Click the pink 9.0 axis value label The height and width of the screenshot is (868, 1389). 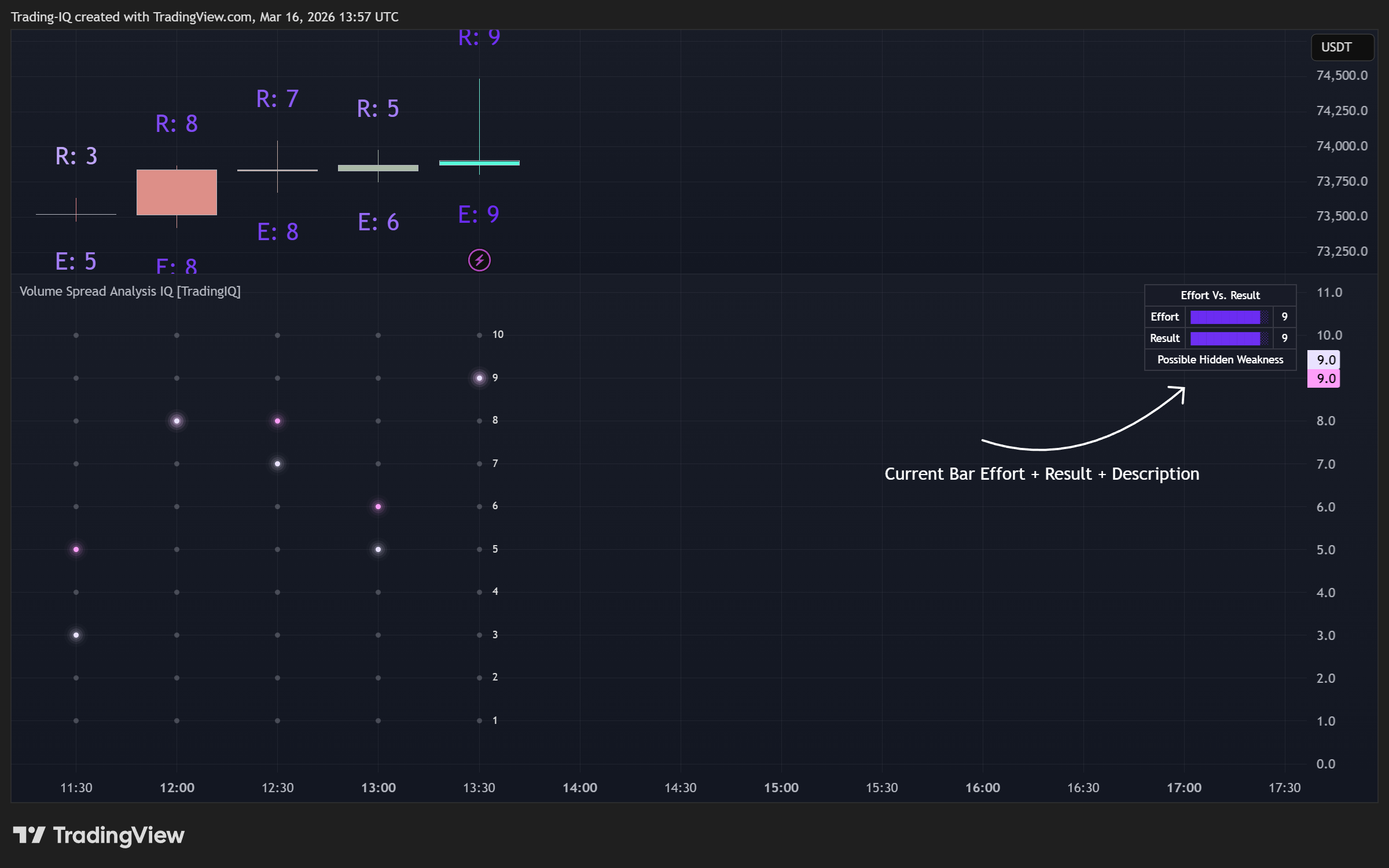(x=1324, y=378)
